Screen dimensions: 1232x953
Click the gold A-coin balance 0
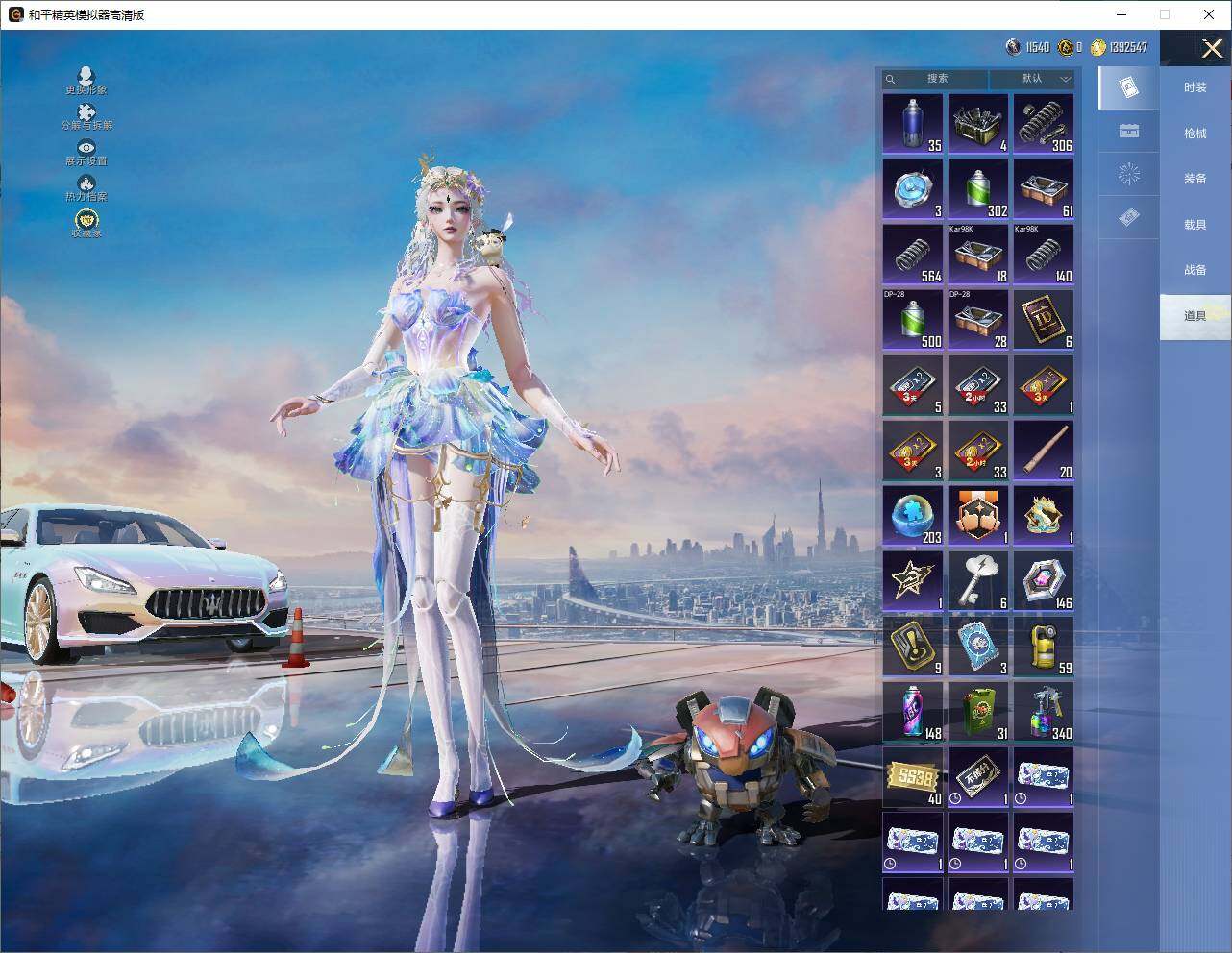click(1071, 47)
